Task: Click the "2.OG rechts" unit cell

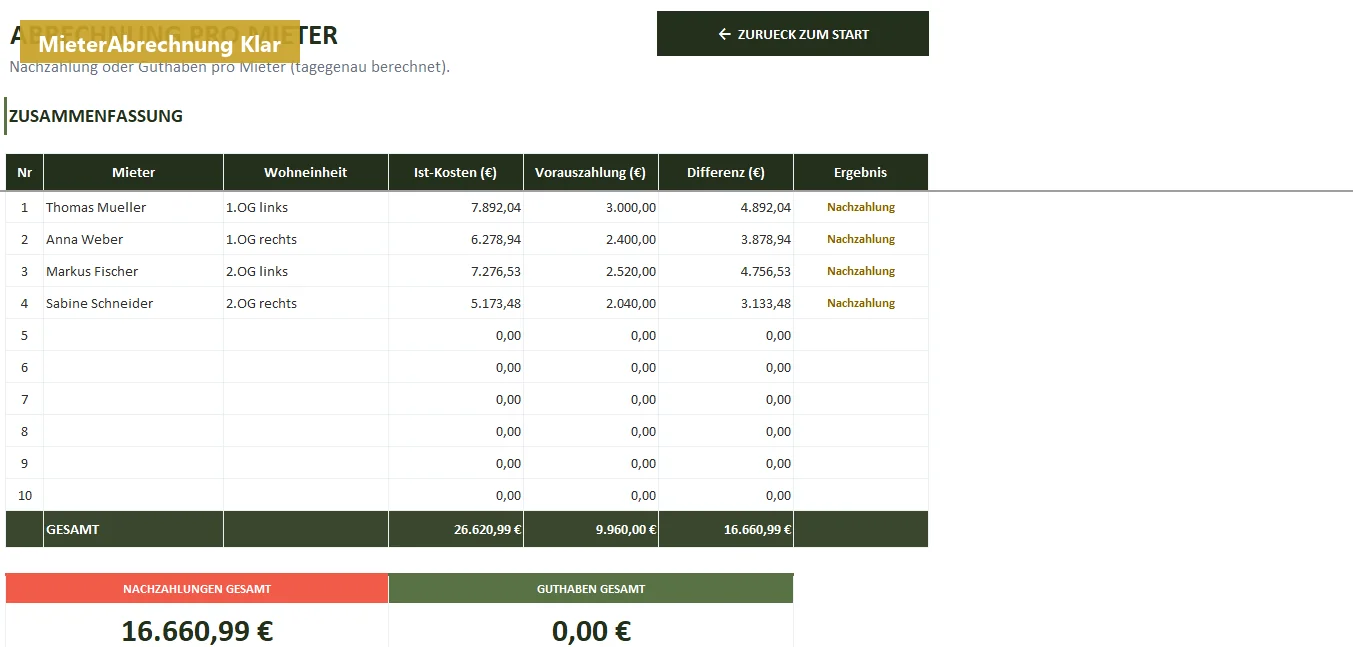Action: [306, 303]
